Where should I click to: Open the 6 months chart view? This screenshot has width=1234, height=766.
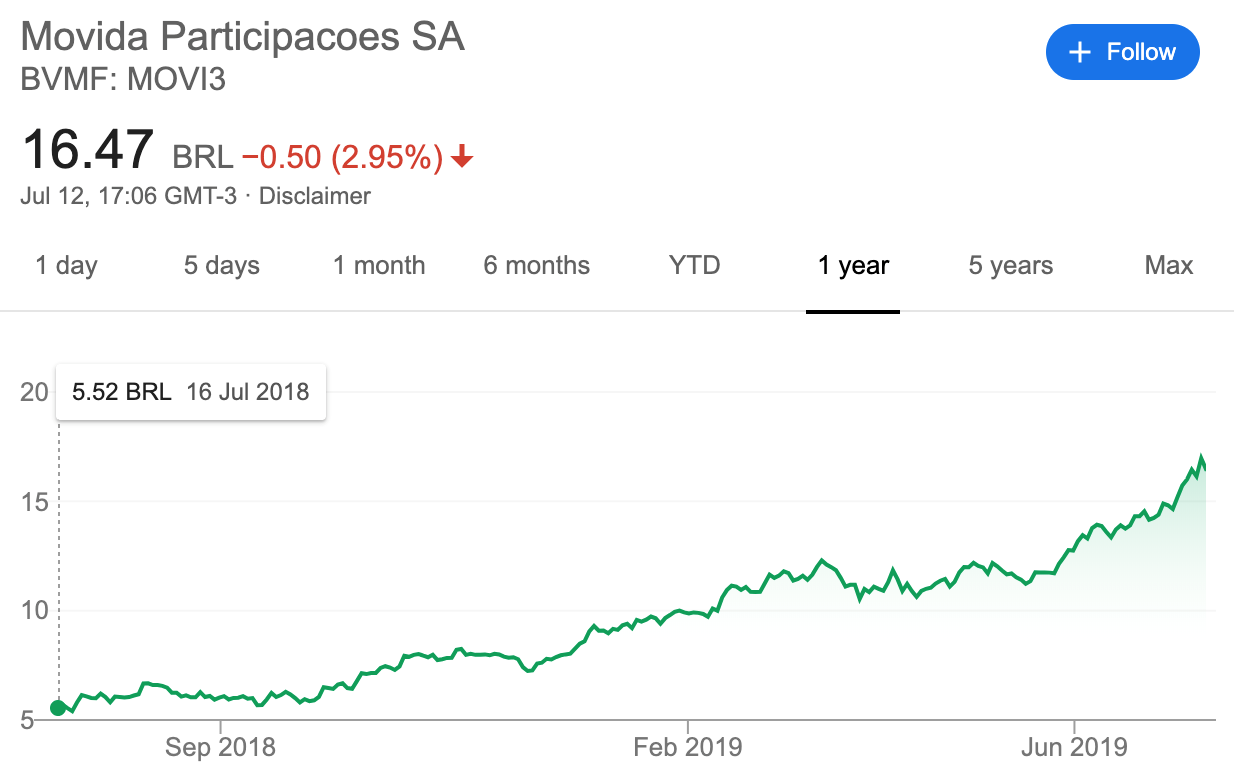pyautogui.click(x=537, y=265)
